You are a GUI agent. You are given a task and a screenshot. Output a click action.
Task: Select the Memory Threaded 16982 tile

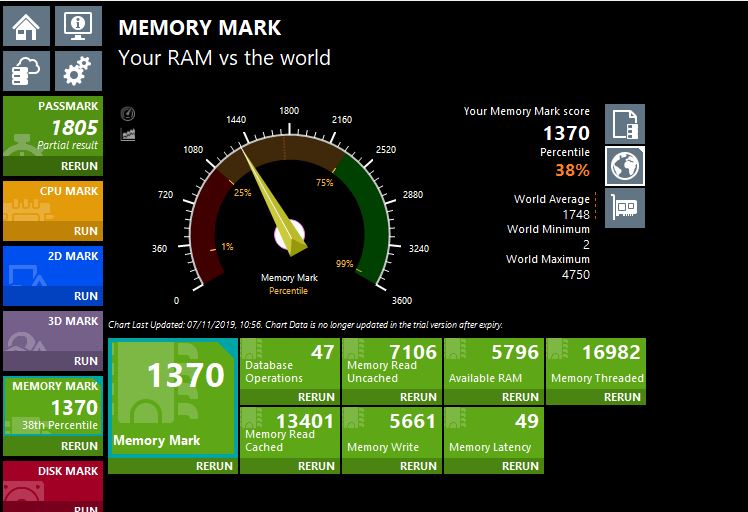596,364
